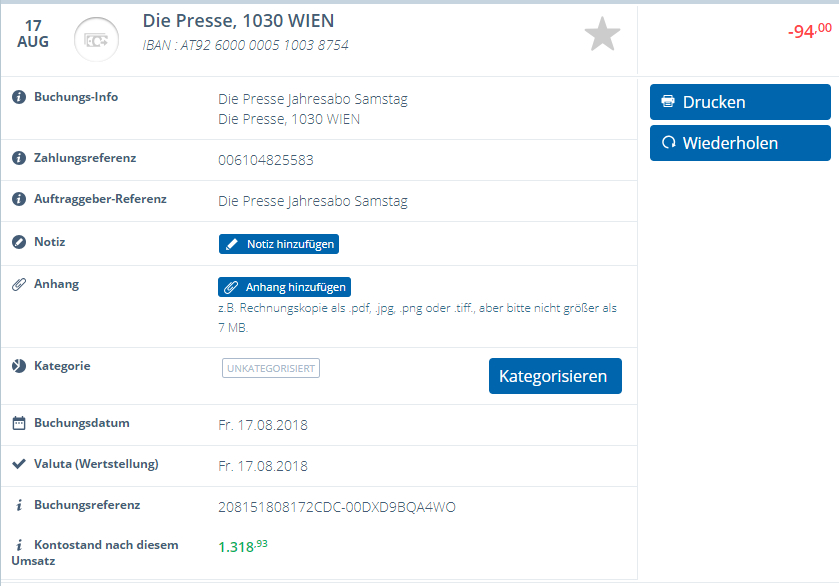The height and width of the screenshot is (586, 839).
Task: Click the Buchungs-Info info icon
Action: (19, 97)
